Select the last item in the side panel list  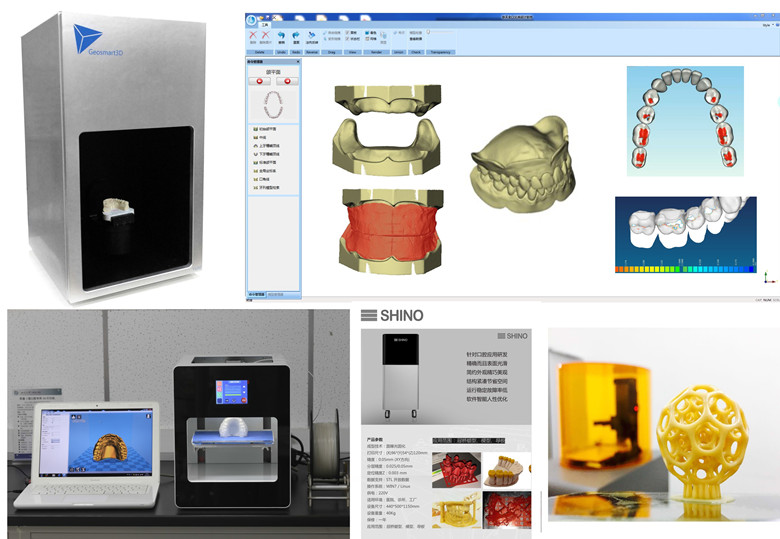[x=264, y=187]
